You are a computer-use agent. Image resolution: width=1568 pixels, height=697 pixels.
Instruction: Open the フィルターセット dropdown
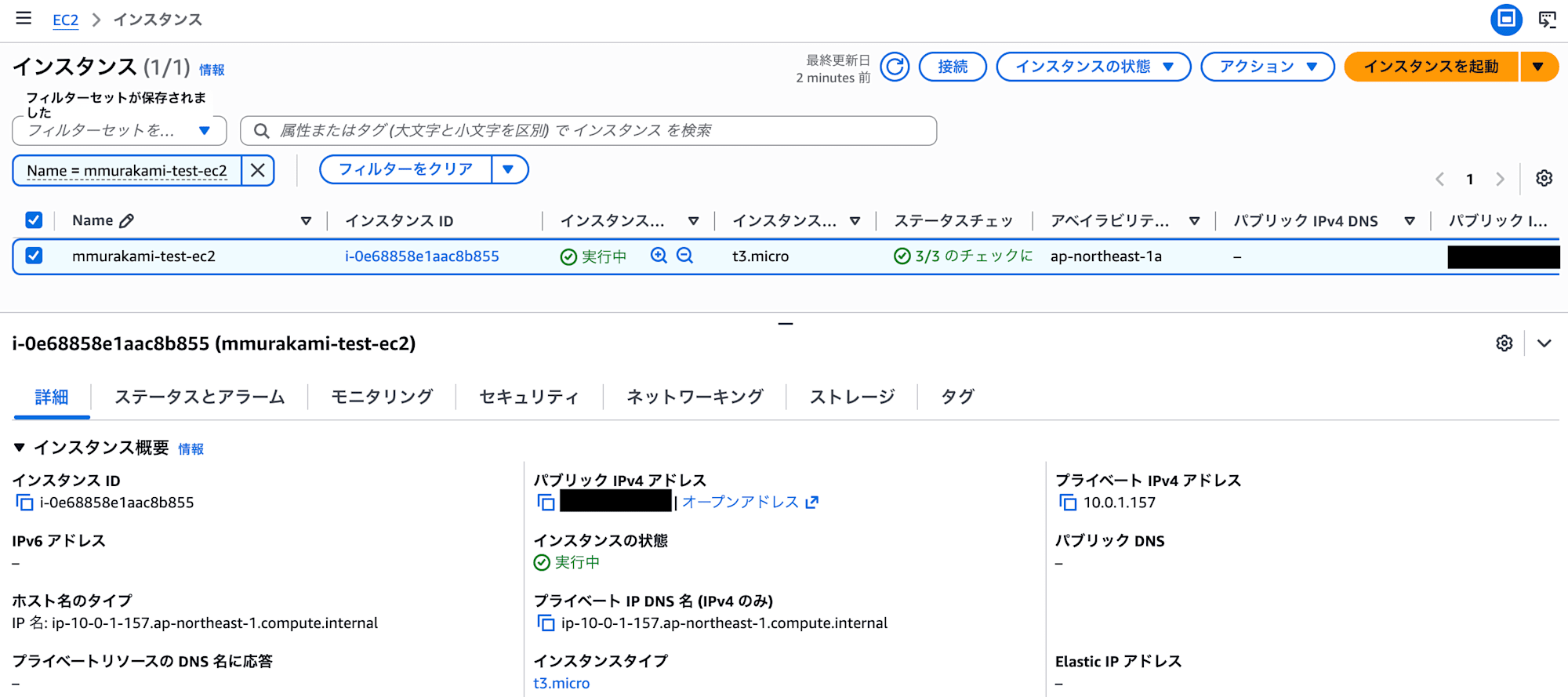119,130
